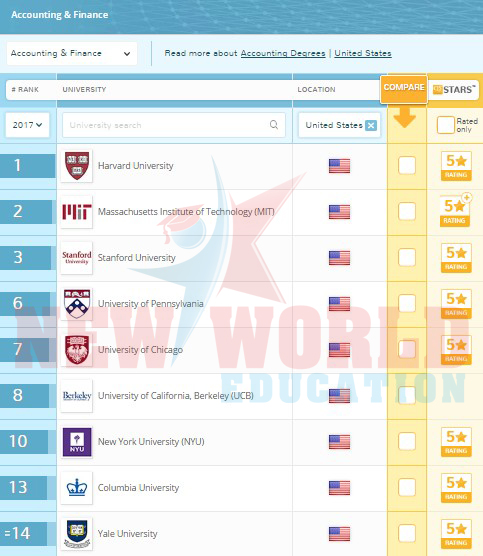The width and height of the screenshot is (483, 556).
Task: Open NYU's 5 star rating badge
Action: point(456,442)
